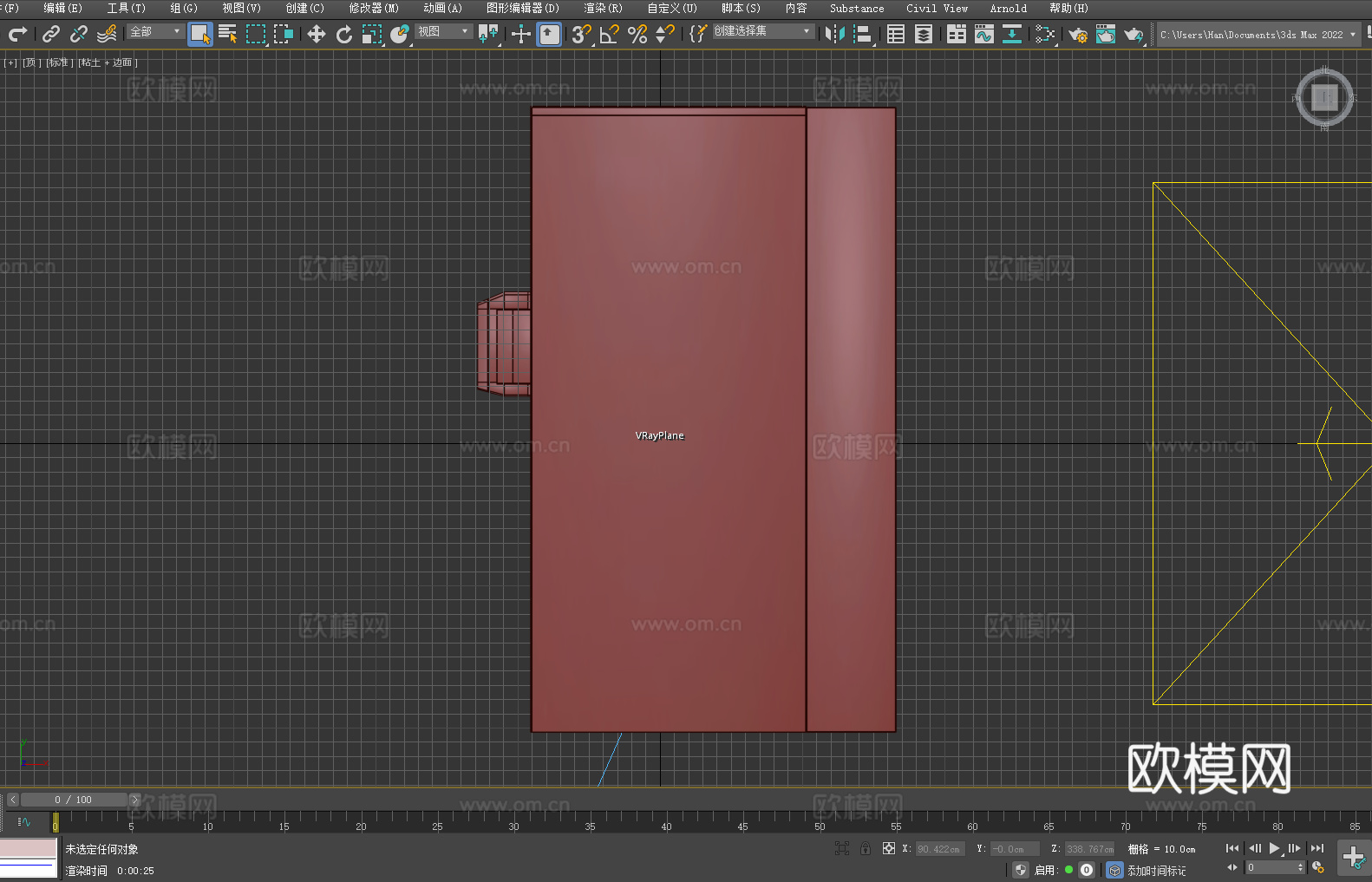Open the 渲染(R) menu
This screenshot has width=1372, height=882.
pos(603,9)
